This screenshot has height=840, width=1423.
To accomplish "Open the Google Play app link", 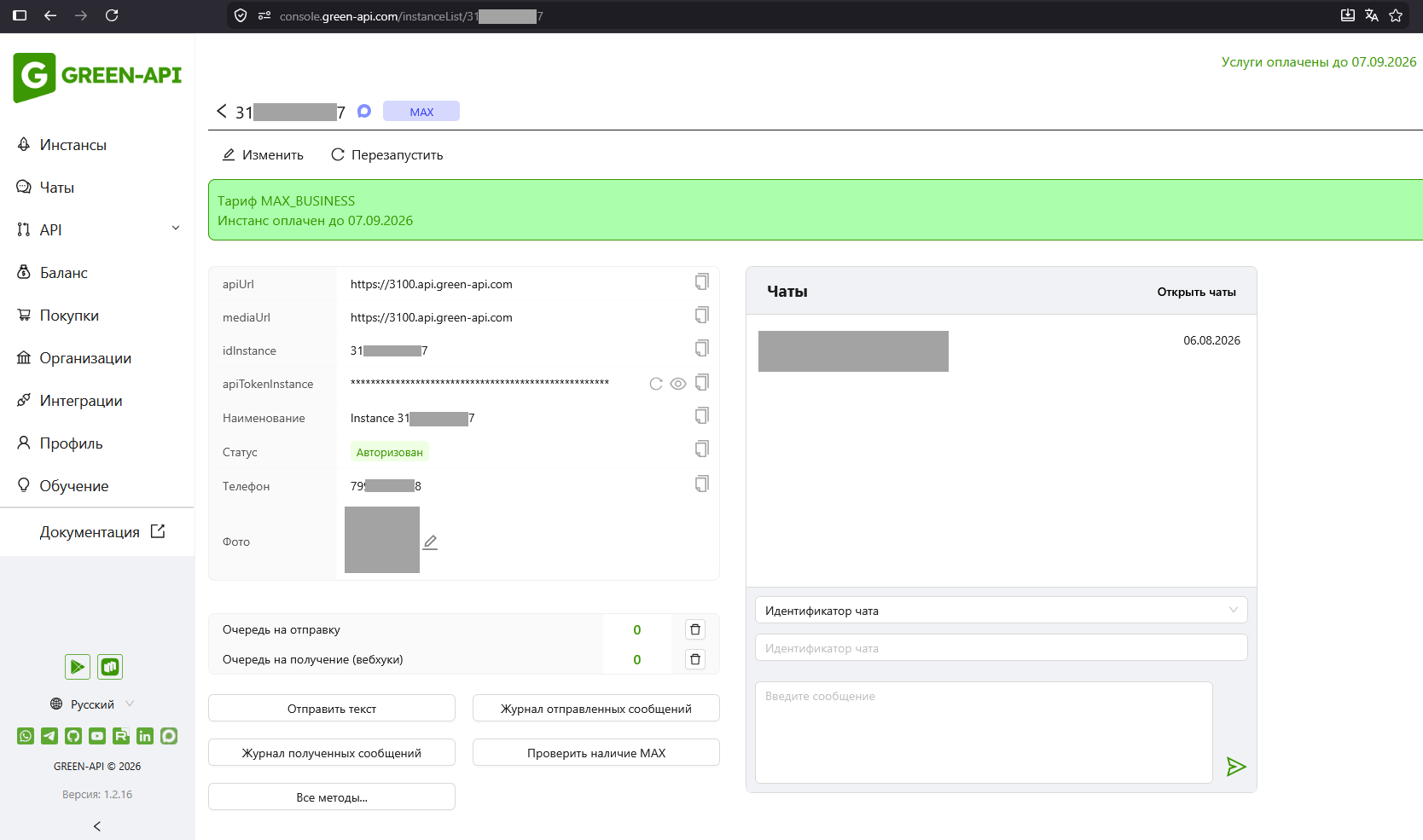I will click(78, 667).
